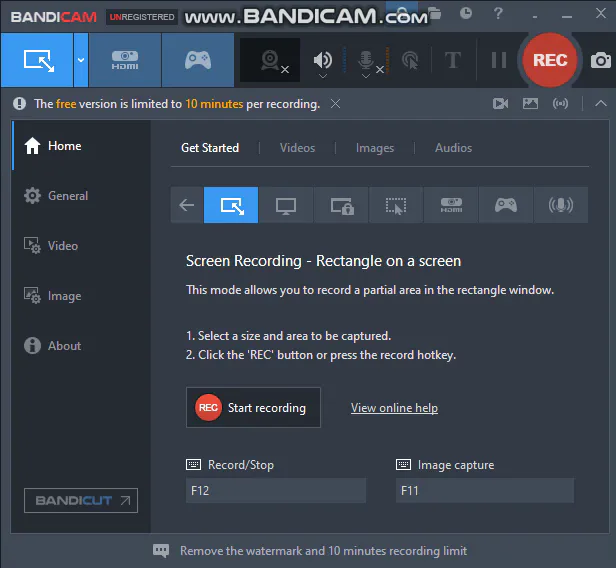Toggle the text overlay T icon
This screenshot has height=568, width=616.
(453, 60)
